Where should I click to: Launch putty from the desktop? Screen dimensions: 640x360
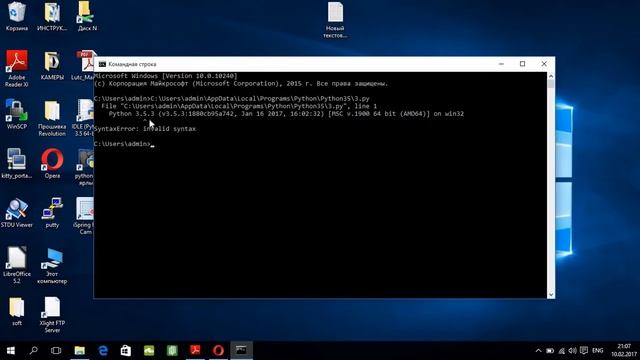(52, 213)
